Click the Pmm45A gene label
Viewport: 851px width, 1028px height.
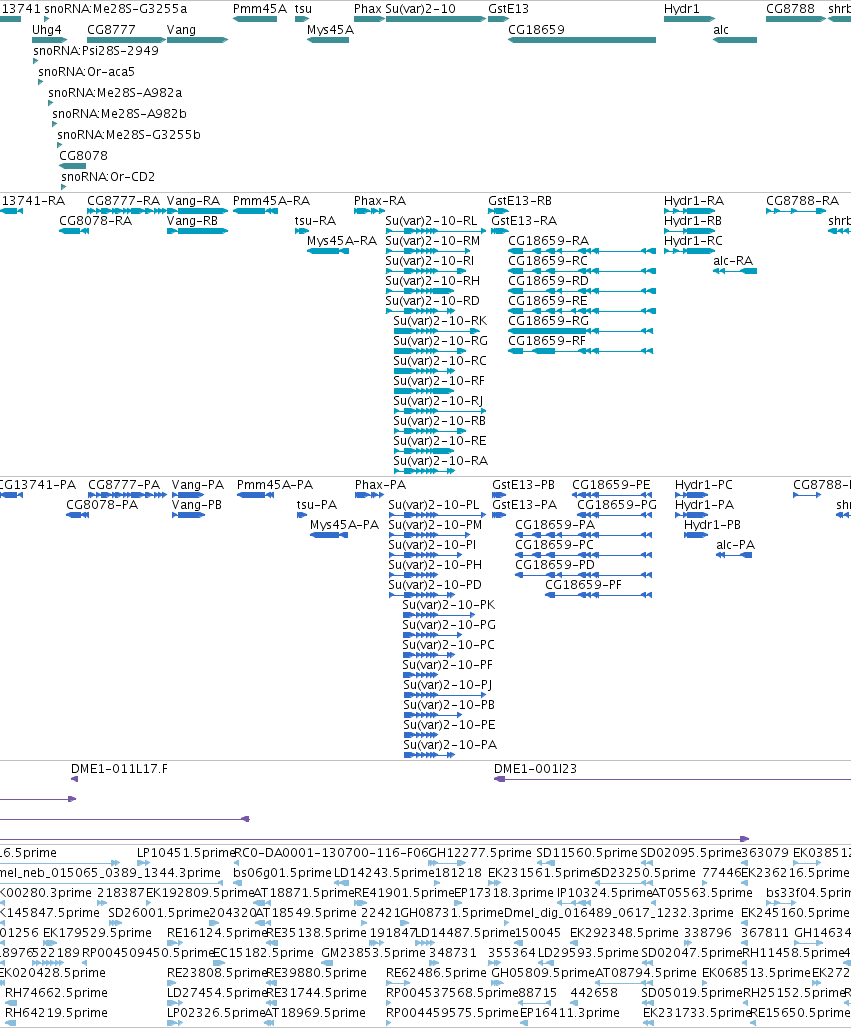click(260, 9)
